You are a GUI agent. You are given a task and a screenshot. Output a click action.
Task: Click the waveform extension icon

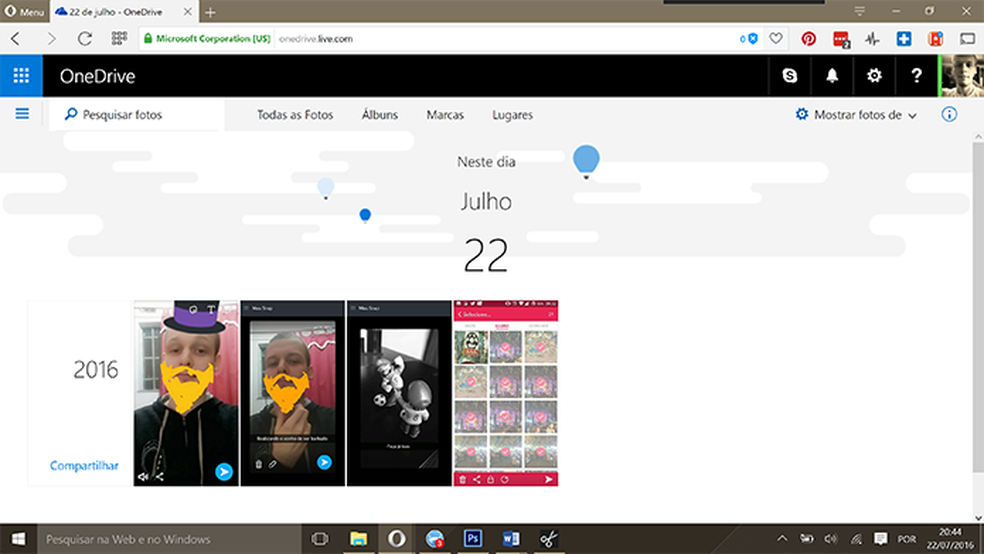tap(872, 39)
